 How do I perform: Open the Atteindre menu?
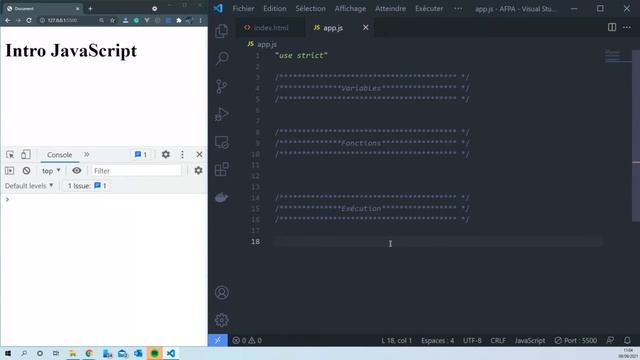[390, 8]
